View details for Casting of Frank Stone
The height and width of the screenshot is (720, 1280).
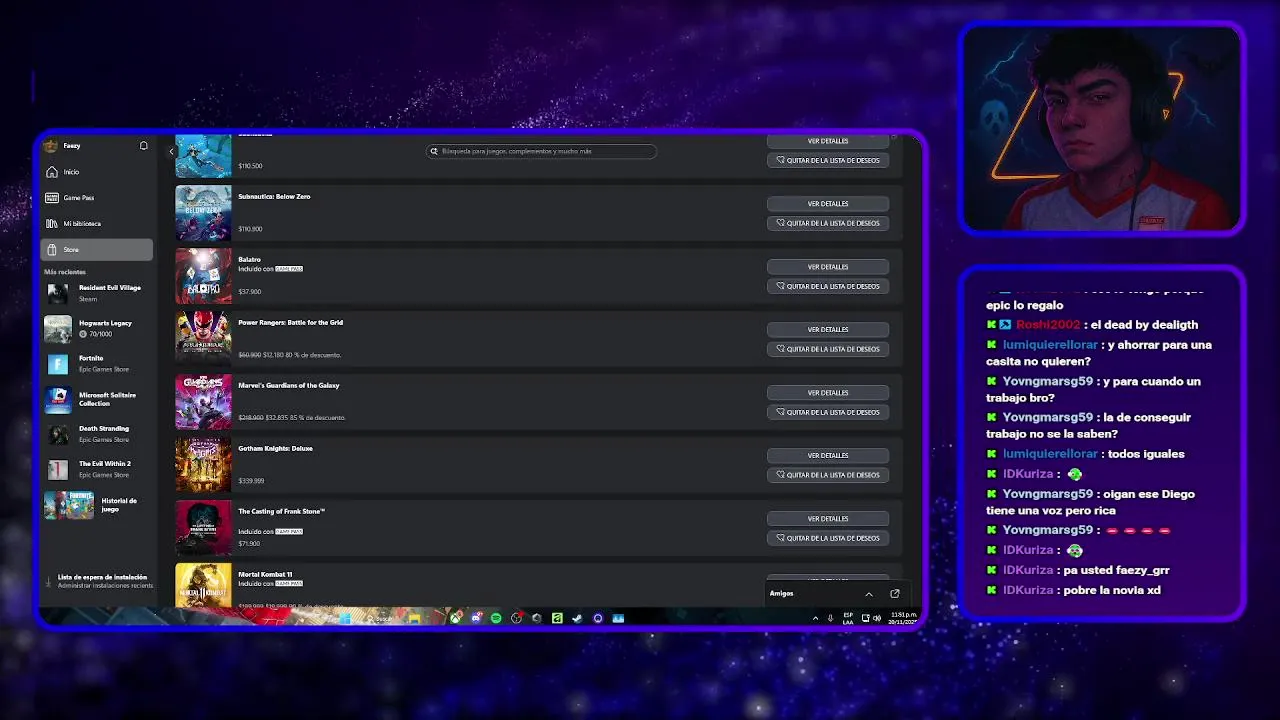pyautogui.click(x=828, y=519)
